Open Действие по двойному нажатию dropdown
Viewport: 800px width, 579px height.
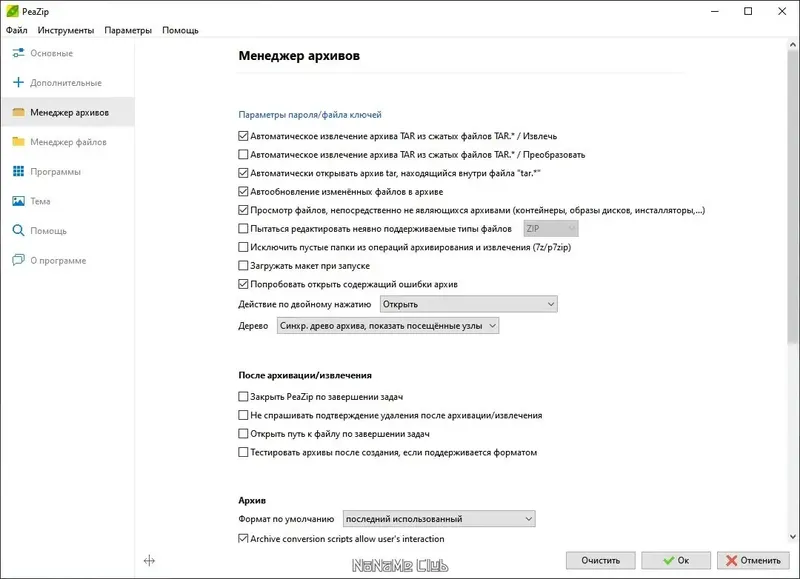coord(467,304)
